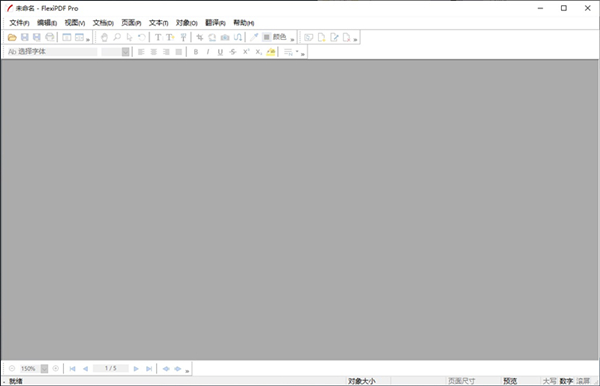Open the 150% zoom level dropdown

pyautogui.click(x=44, y=368)
